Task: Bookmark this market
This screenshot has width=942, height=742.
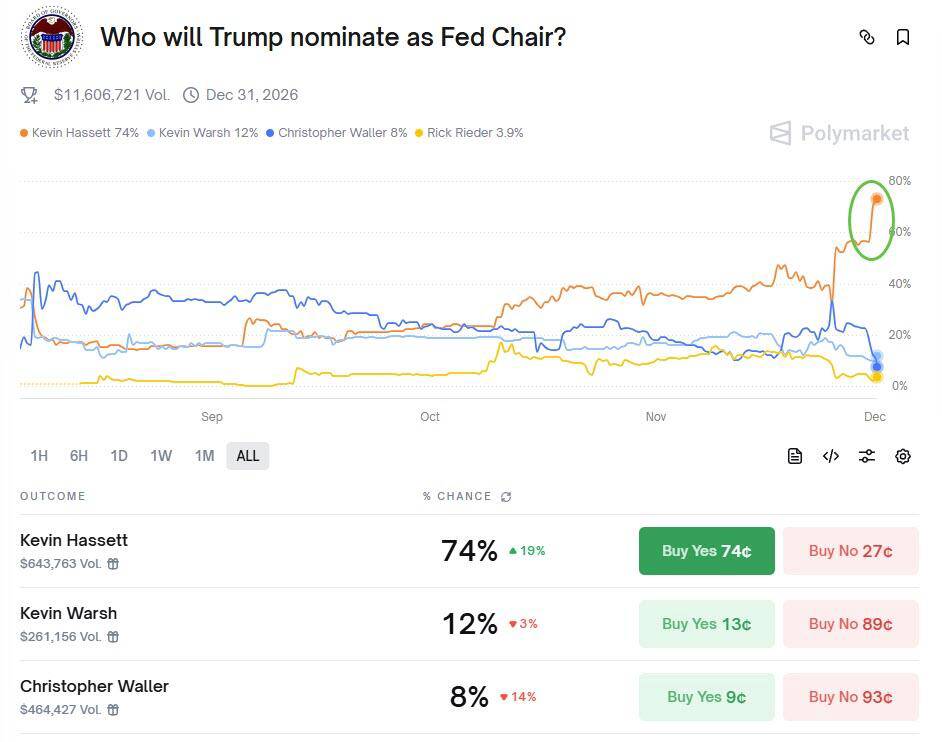Action: tap(903, 37)
